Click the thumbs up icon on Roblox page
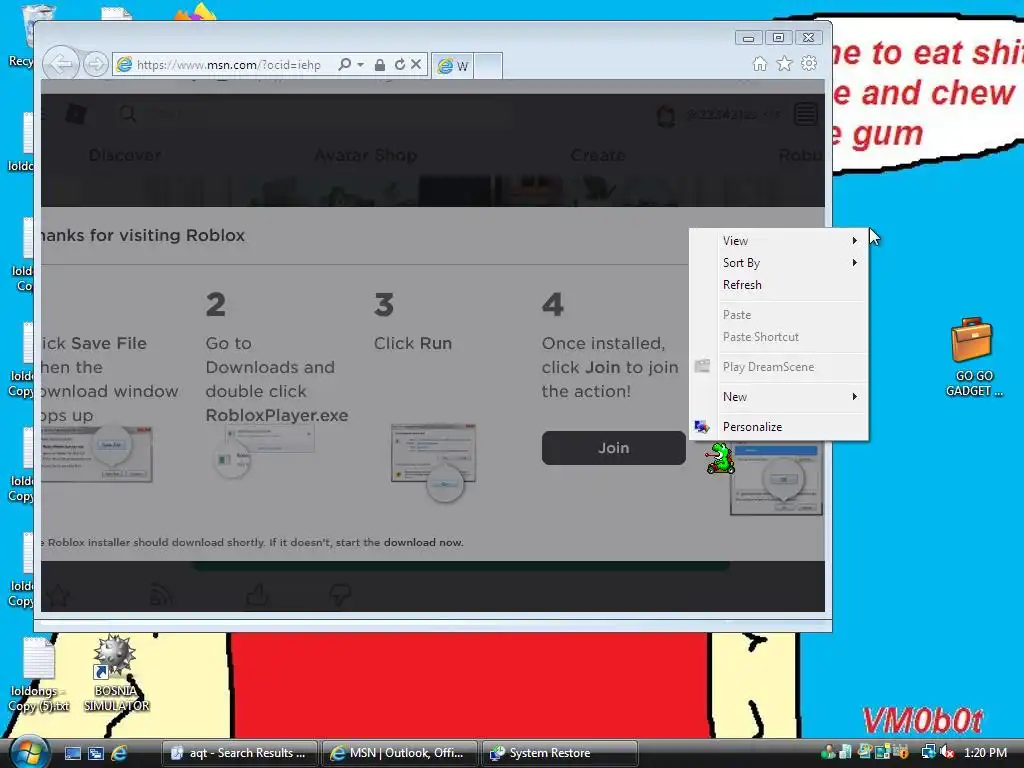The width and height of the screenshot is (1024, 768). pos(257,594)
